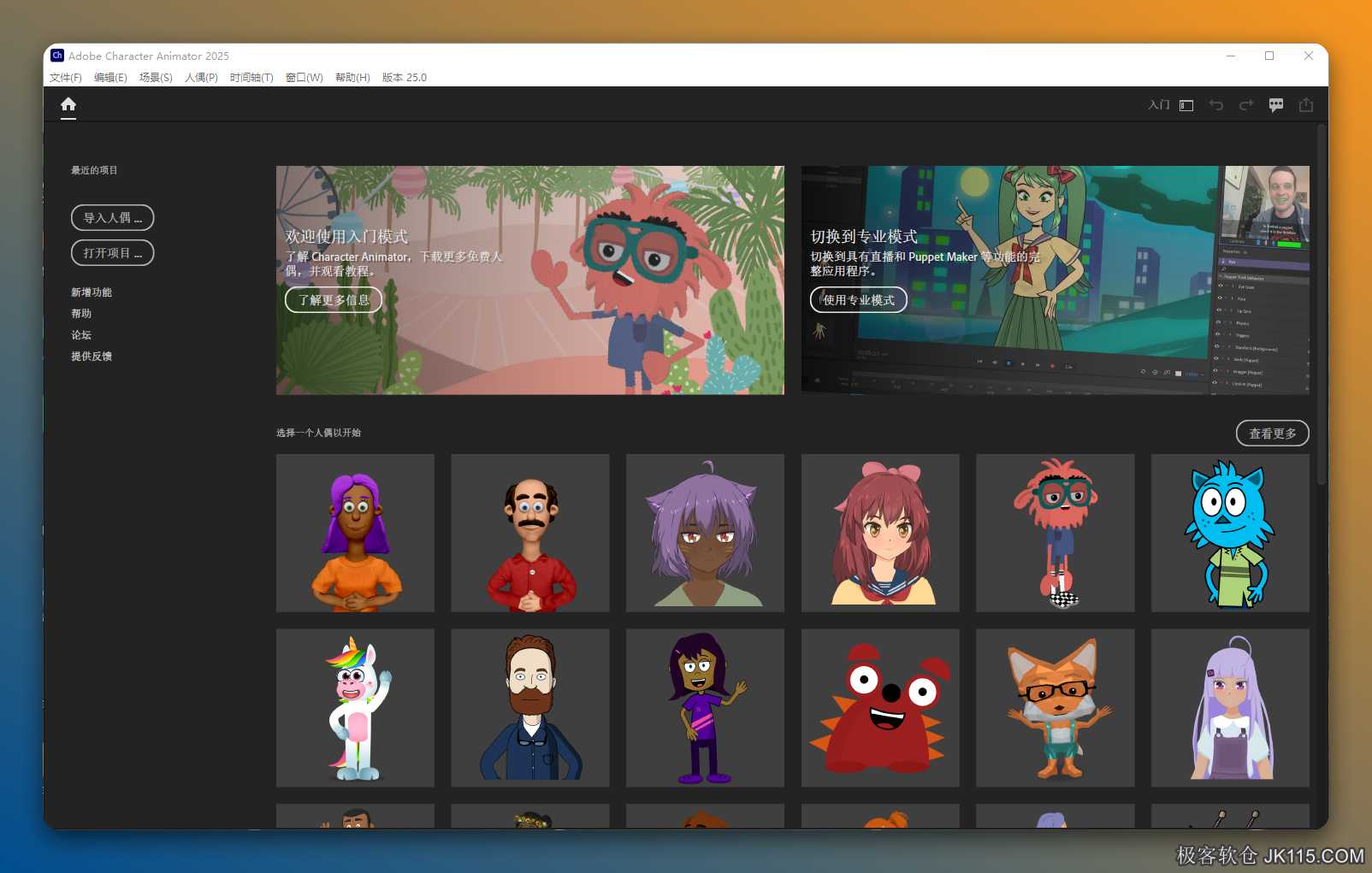
Task: Select the red spiky monster puppet
Action: (x=881, y=708)
